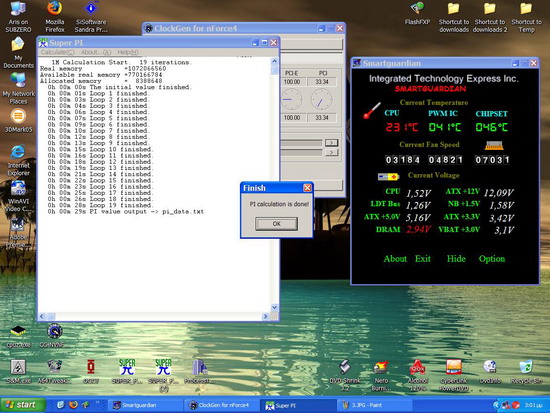Click the 3.JPG - Paint taskbar button

pyautogui.click(x=374, y=405)
